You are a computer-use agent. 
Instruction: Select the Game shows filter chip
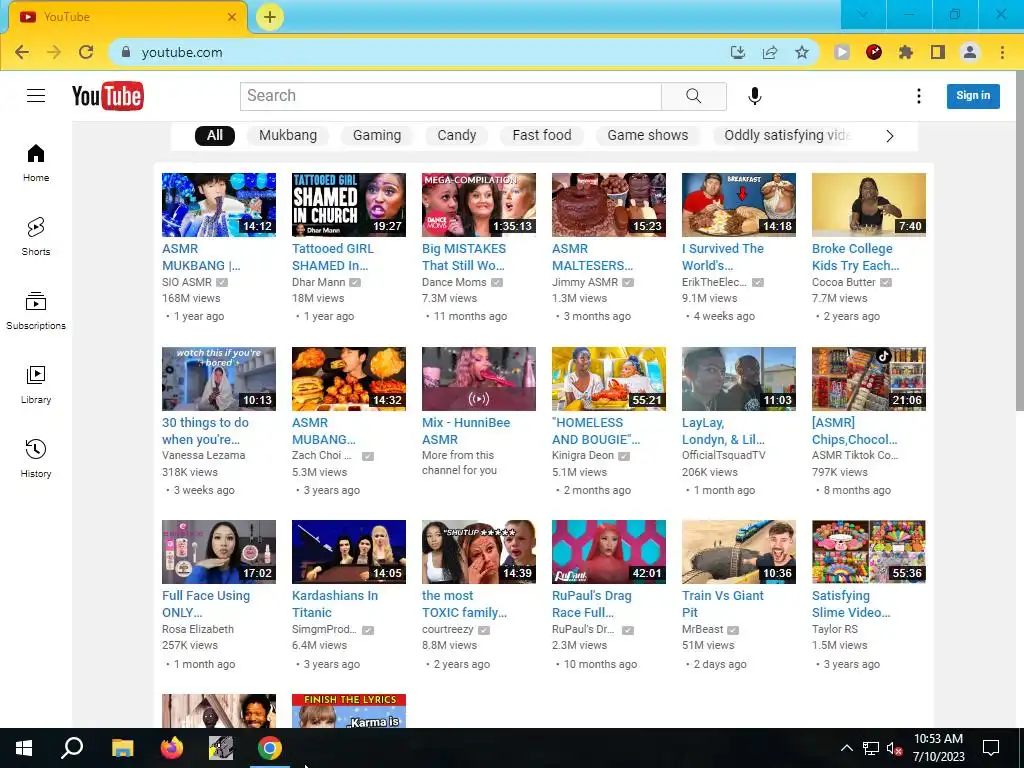pyautogui.click(x=647, y=135)
